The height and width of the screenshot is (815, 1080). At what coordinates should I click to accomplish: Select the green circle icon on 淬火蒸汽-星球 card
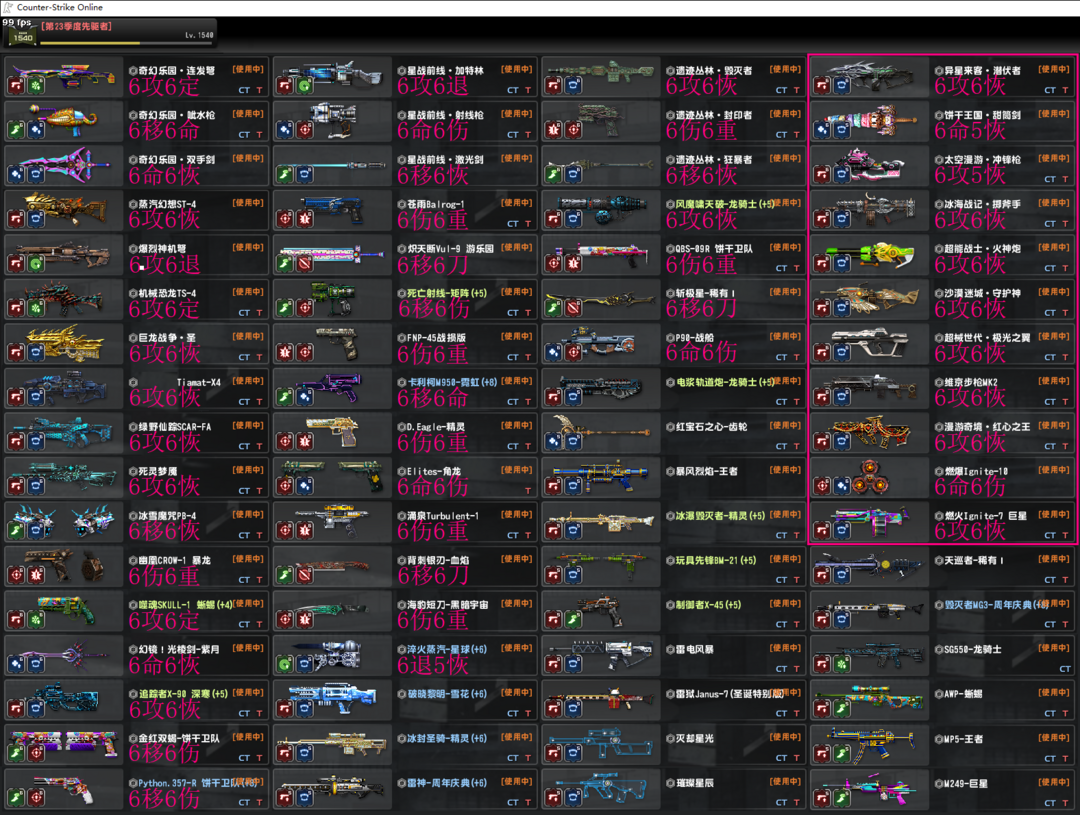point(284,665)
